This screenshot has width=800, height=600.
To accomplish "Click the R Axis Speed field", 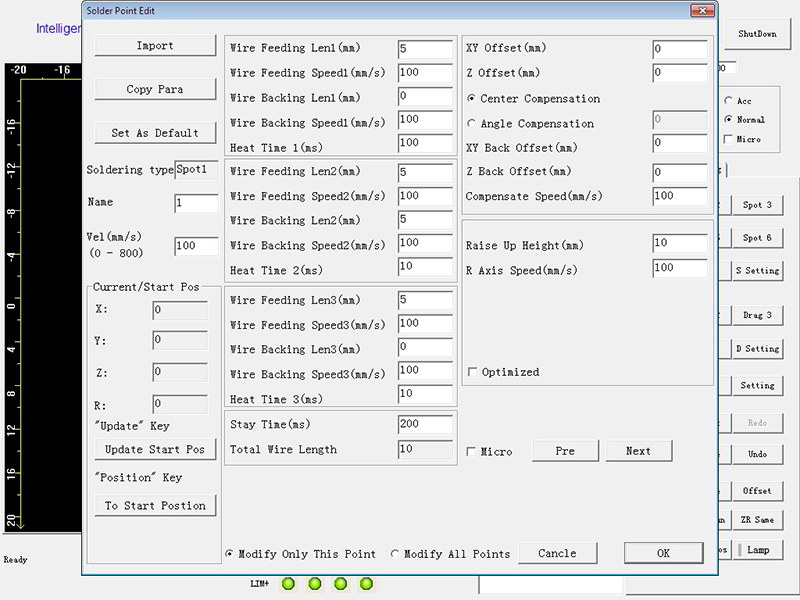I will point(680,268).
